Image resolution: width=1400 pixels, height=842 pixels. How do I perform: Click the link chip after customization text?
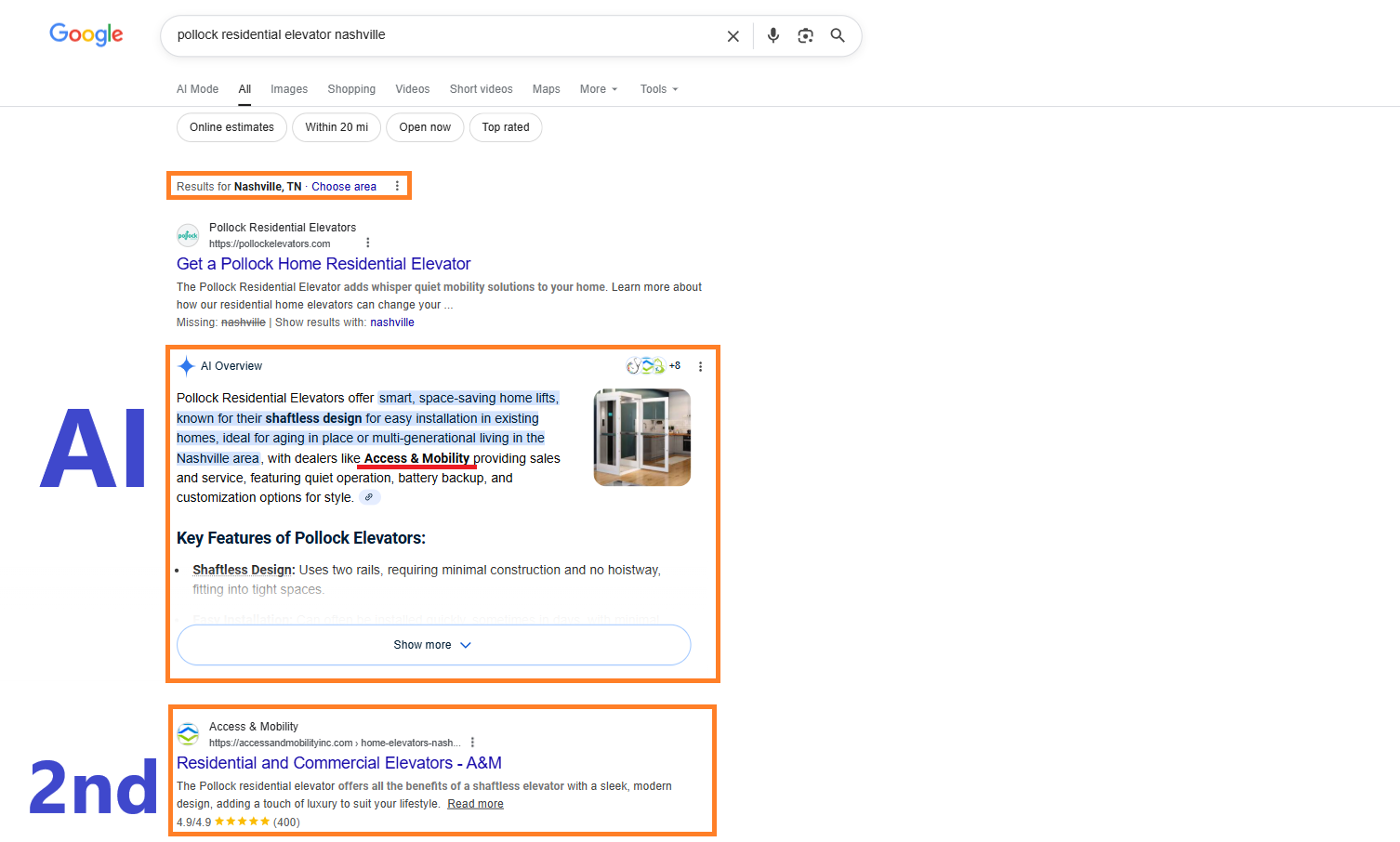[369, 497]
